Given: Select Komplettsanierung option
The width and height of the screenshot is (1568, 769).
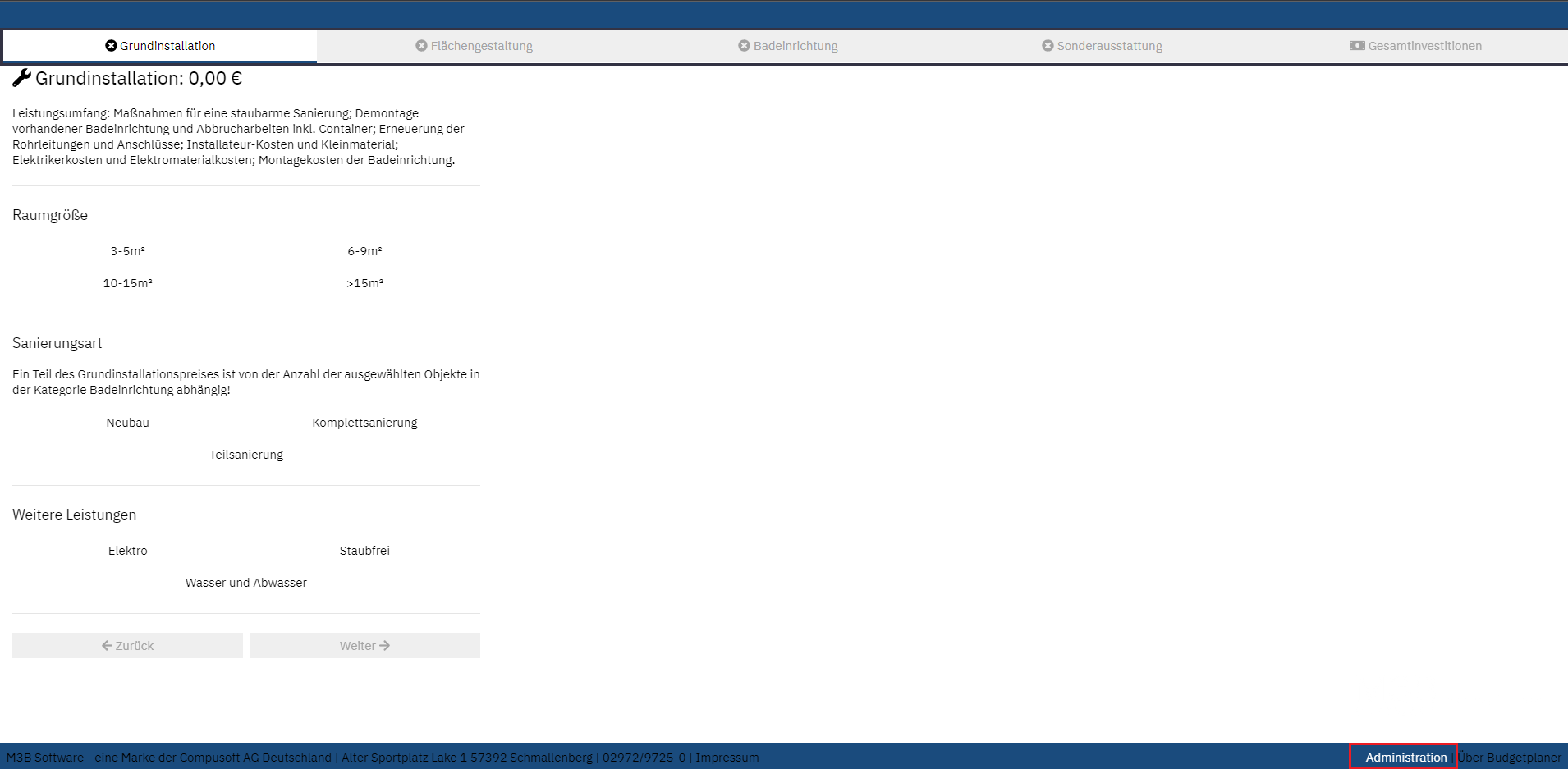Looking at the screenshot, I should (x=364, y=423).
